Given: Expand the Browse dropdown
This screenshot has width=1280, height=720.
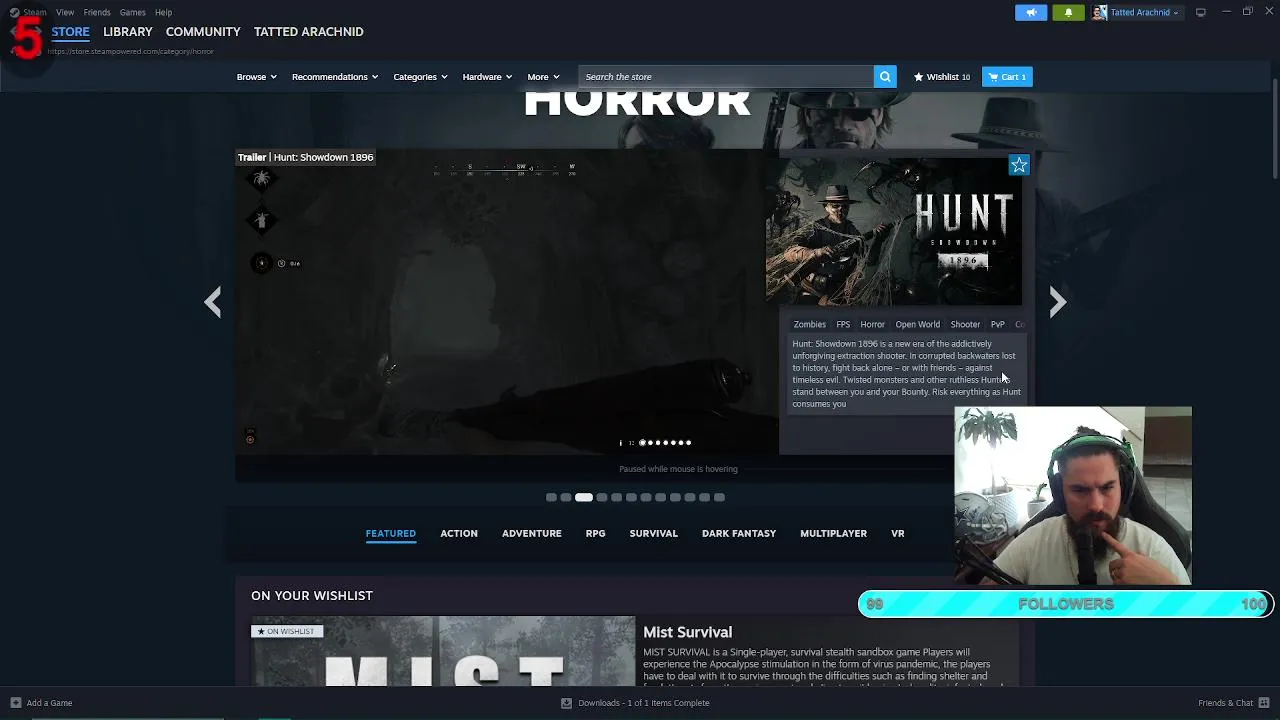Looking at the screenshot, I should point(257,77).
